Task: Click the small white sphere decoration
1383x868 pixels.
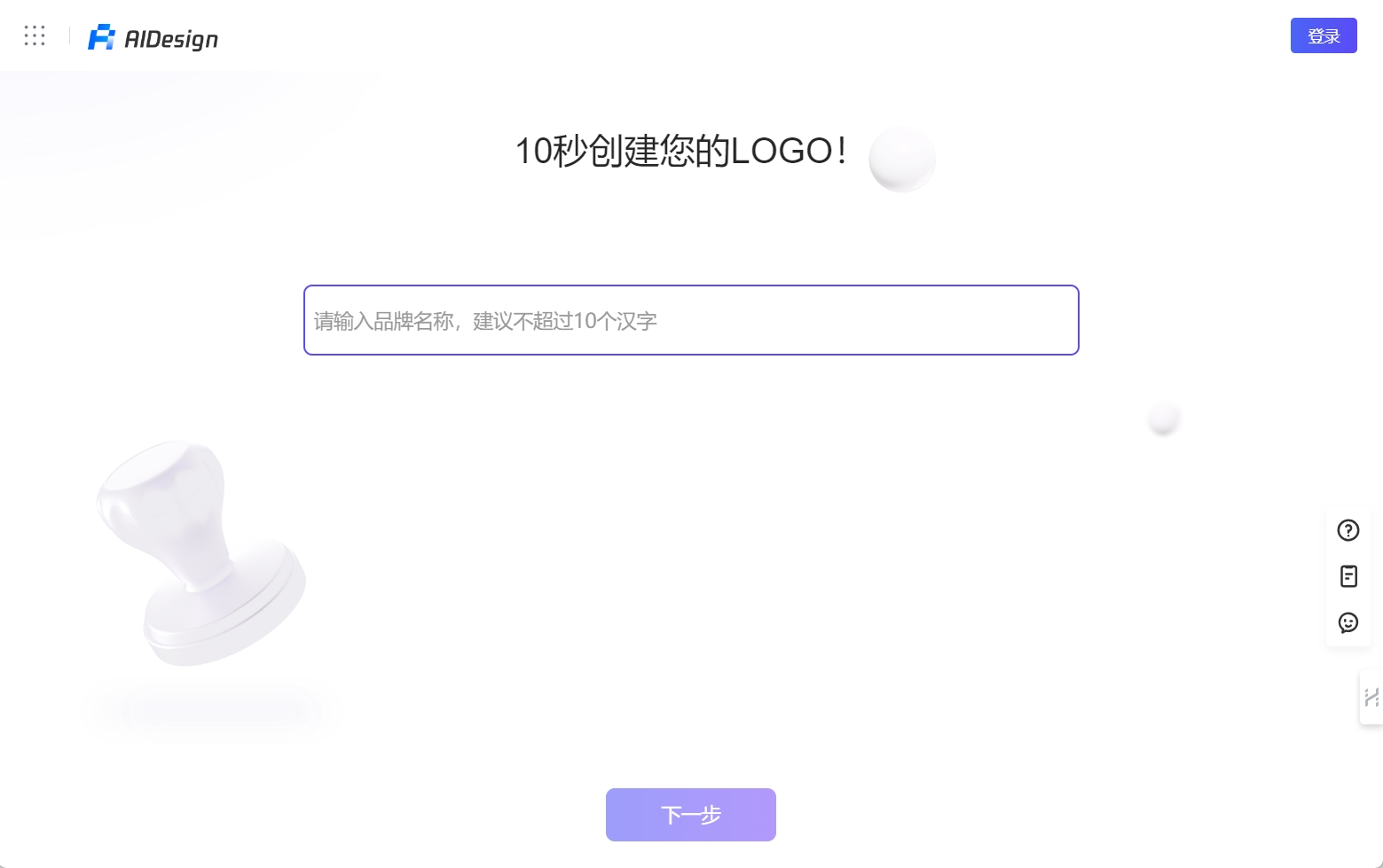Action: point(1163,418)
